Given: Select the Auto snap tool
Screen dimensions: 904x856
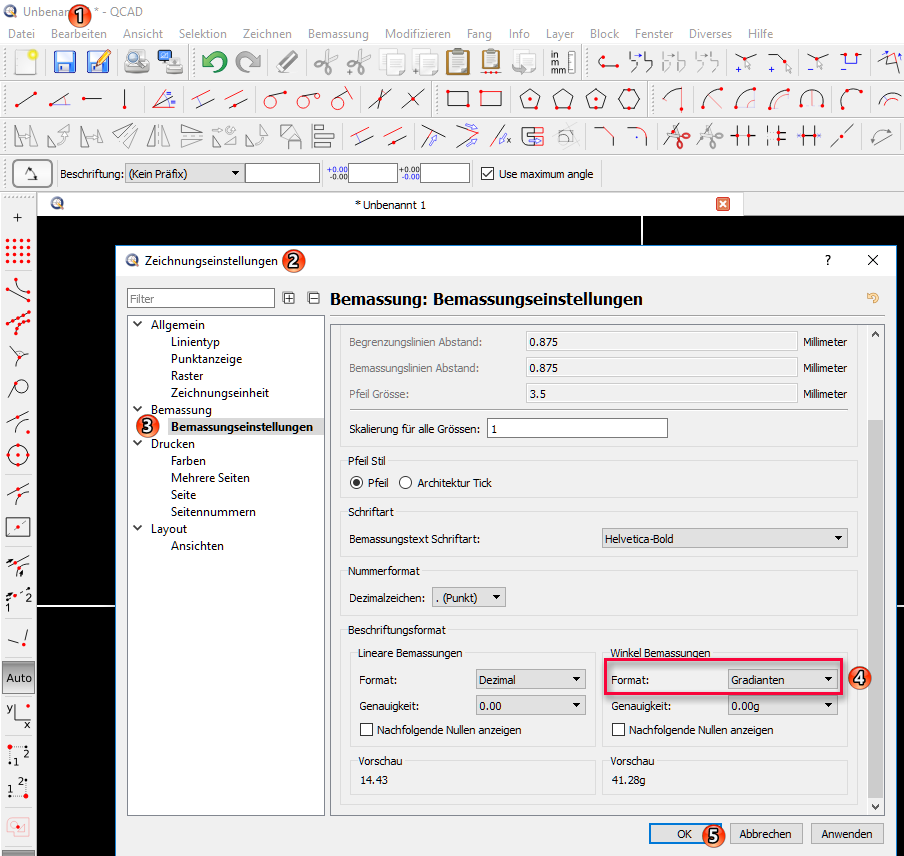Looking at the screenshot, I should click(18, 677).
